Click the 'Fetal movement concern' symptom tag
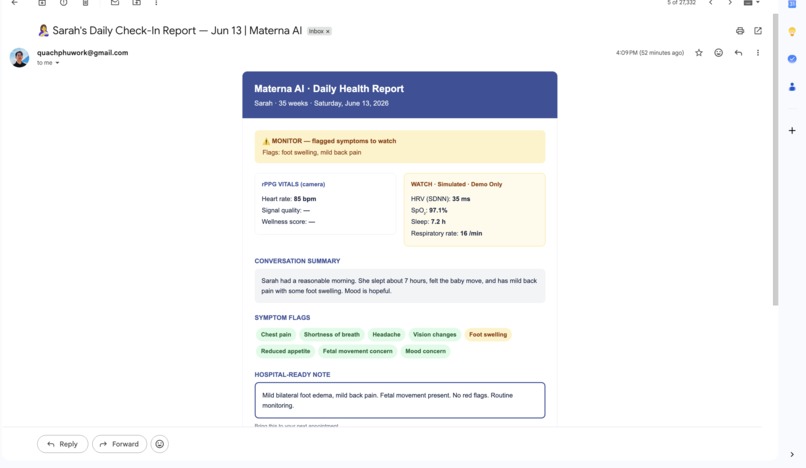Screen dimensions: 806x468 pos(357,351)
